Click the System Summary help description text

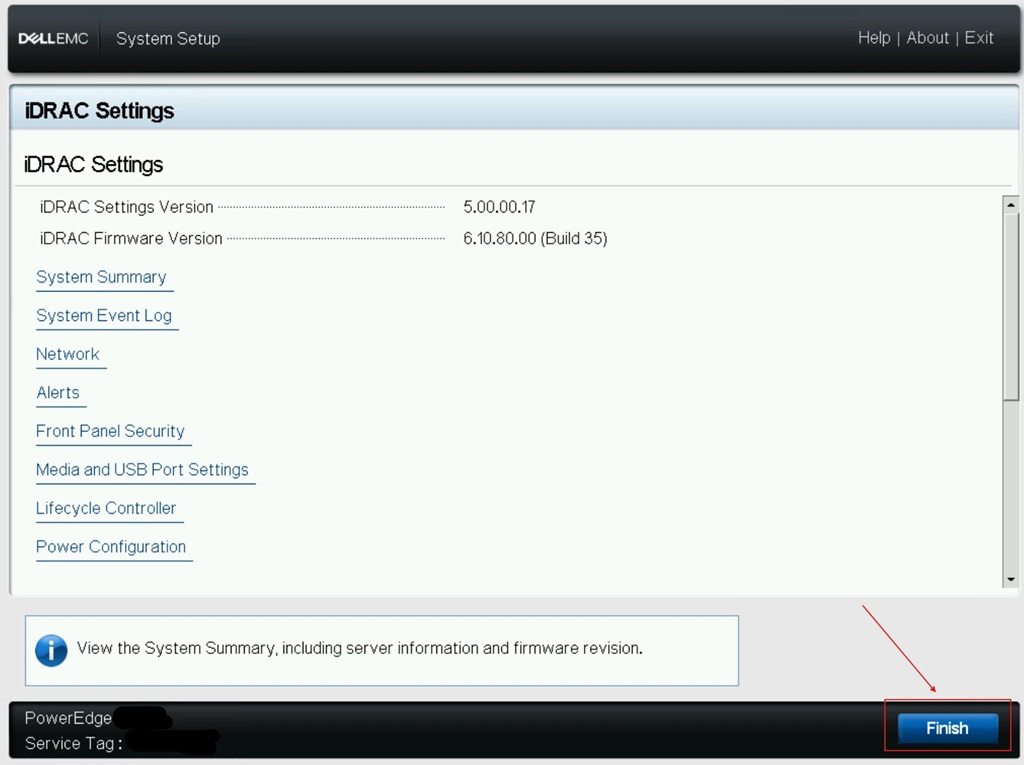[360, 648]
